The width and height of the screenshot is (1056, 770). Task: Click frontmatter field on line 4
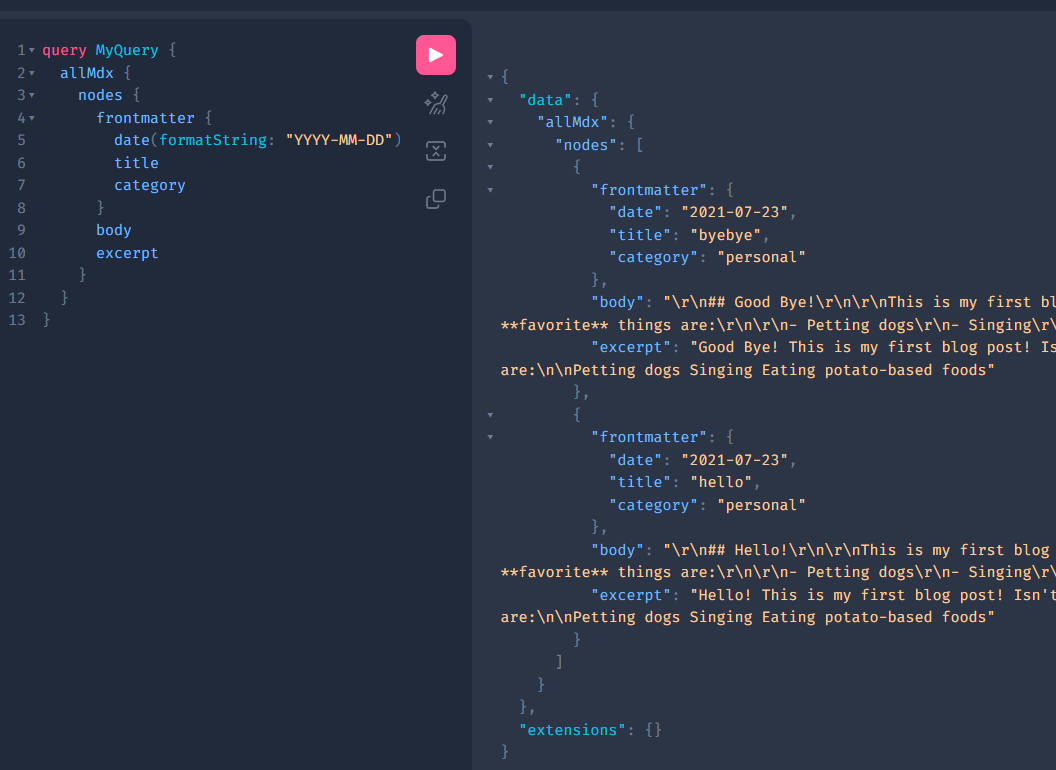(x=145, y=118)
